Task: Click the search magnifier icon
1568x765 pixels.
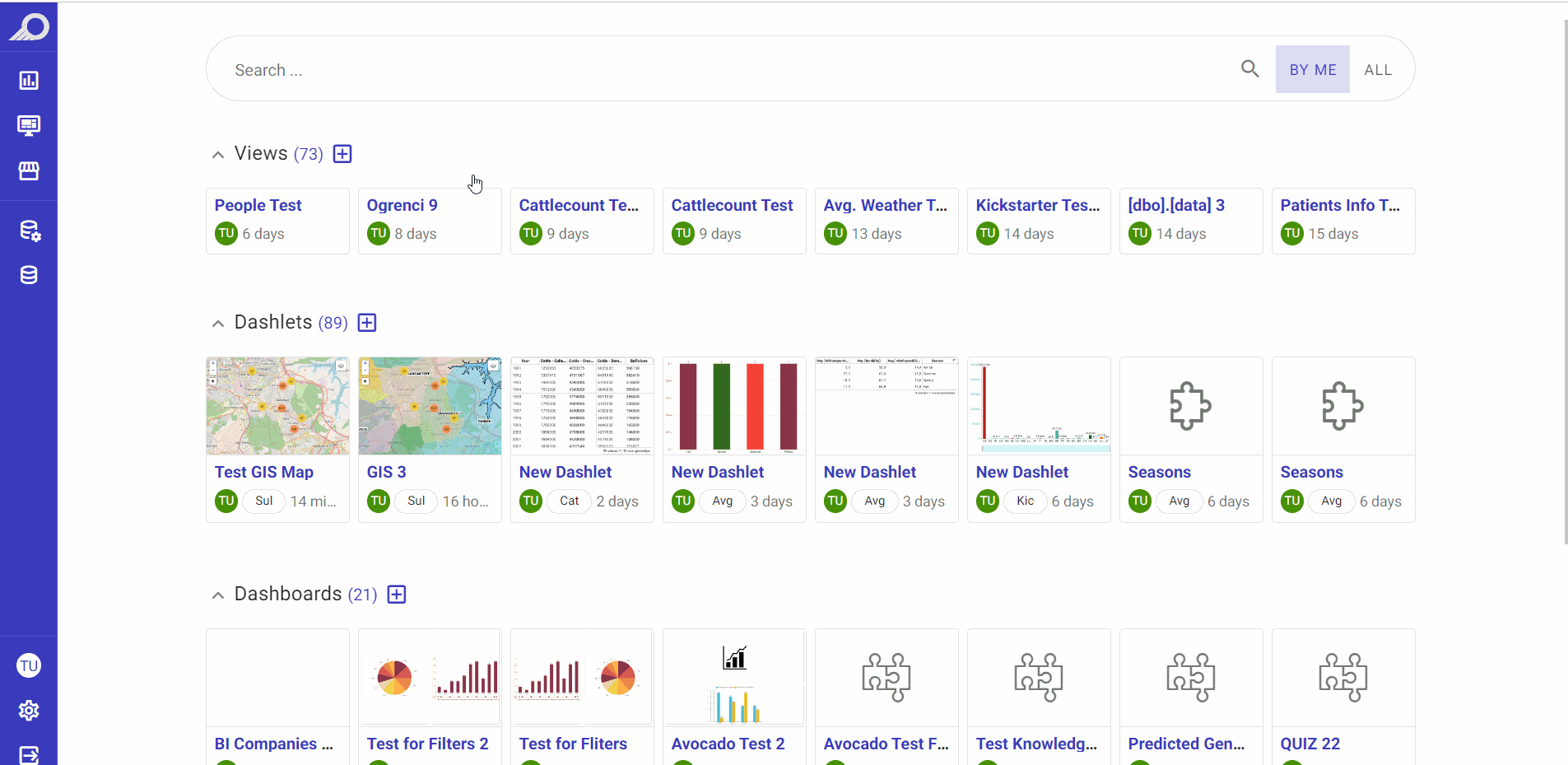Action: 1249,69
